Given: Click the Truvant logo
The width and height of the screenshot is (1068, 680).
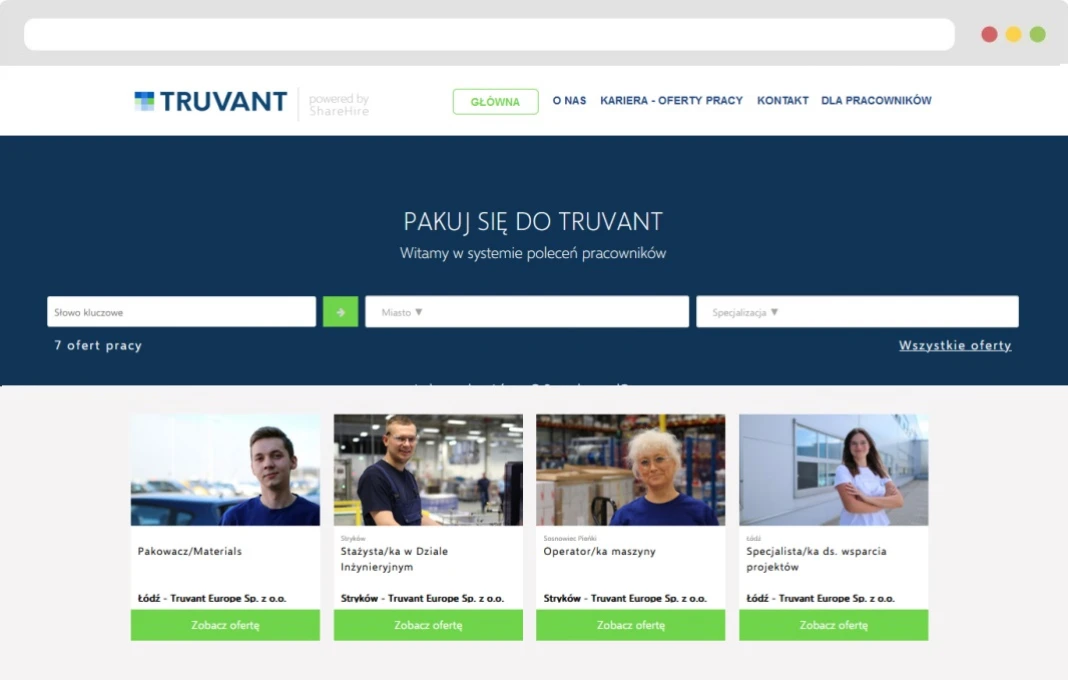Looking at the screenshot, I should tap(210, 102).
